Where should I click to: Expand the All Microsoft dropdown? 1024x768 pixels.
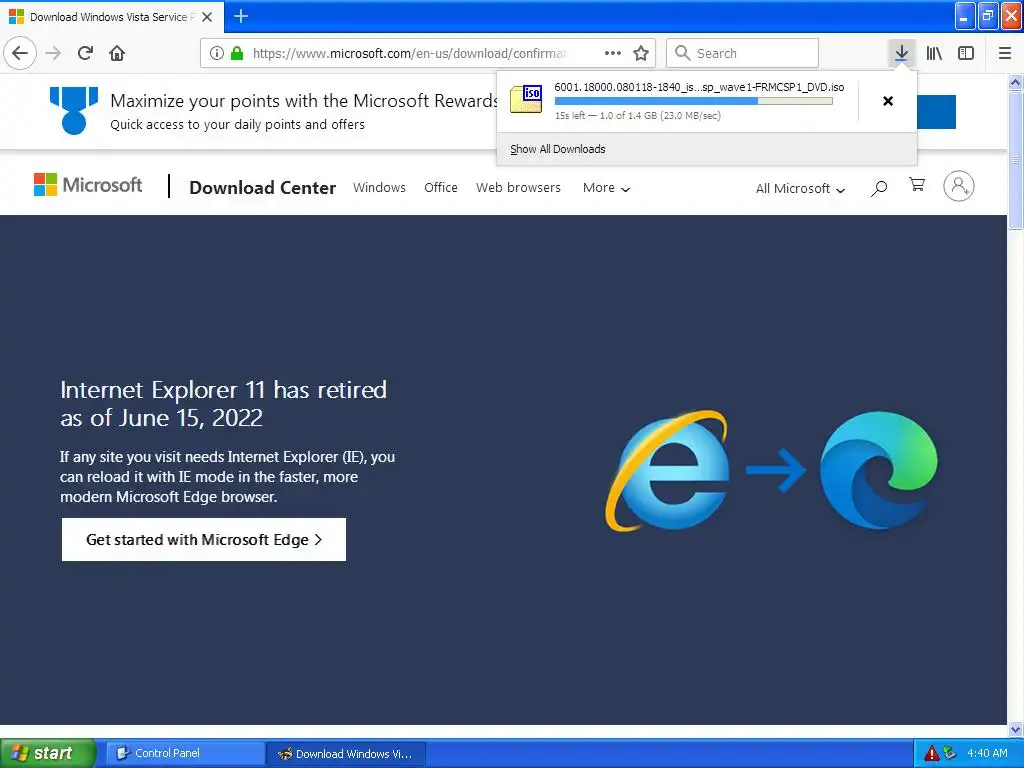(x=800, y=189)
